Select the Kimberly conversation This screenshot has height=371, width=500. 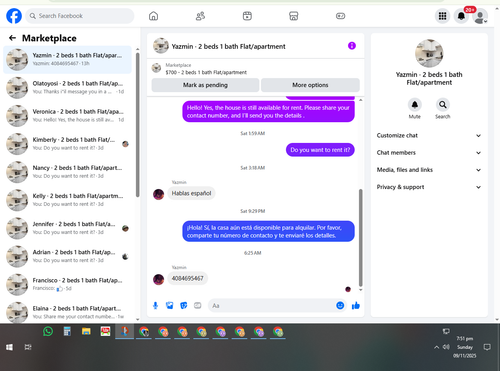(67, 144)
